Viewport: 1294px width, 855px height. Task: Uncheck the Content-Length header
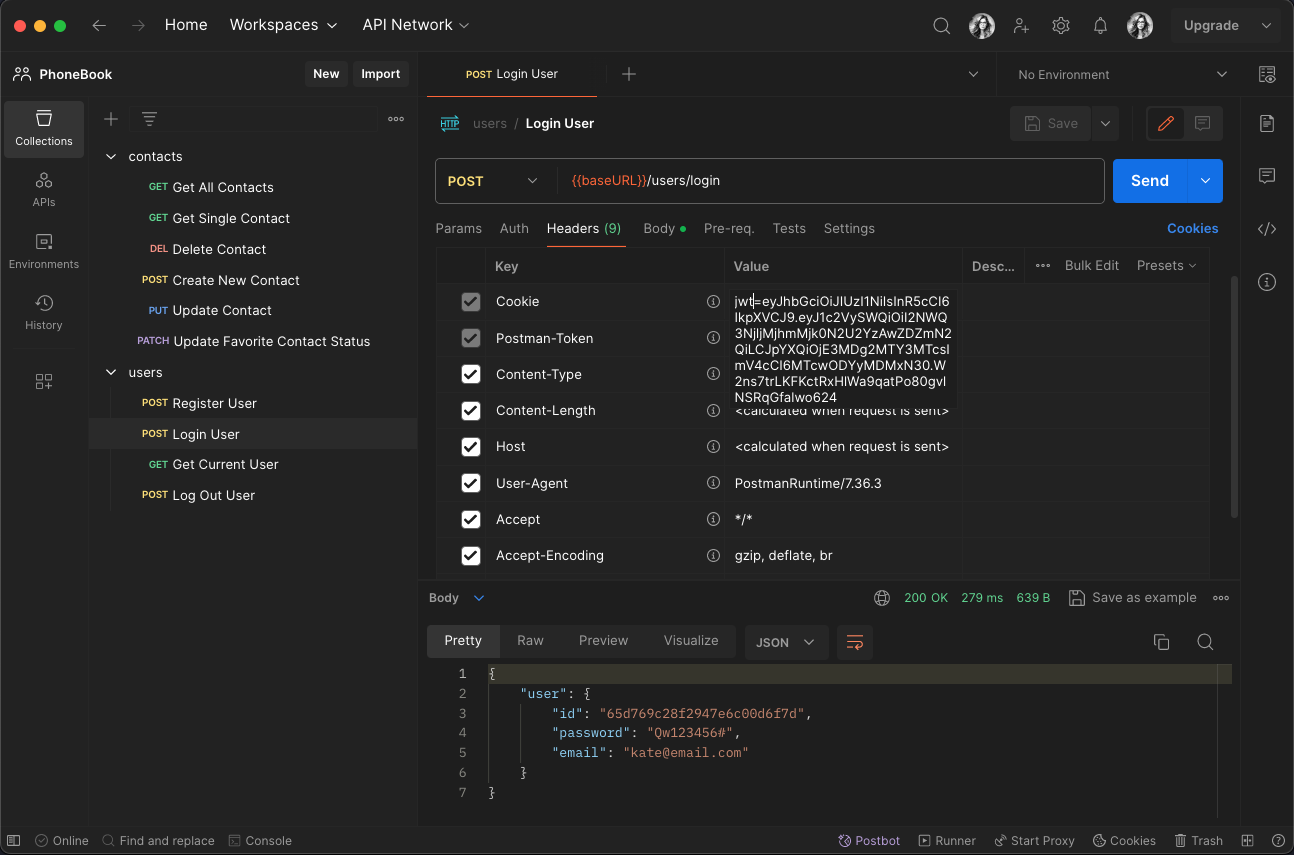pyautogui.click(x=471, y=411)
